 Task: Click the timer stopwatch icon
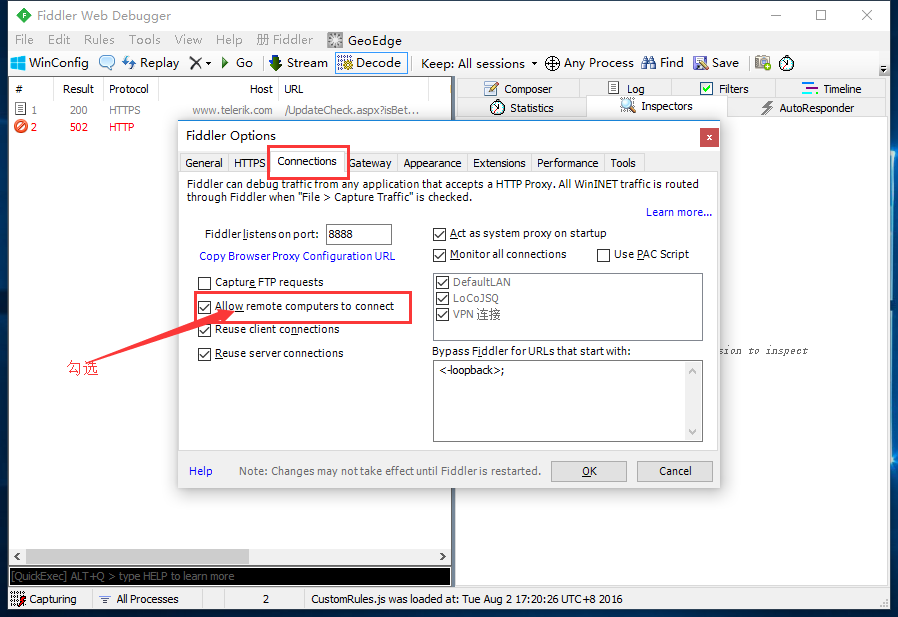click(786, 63)
